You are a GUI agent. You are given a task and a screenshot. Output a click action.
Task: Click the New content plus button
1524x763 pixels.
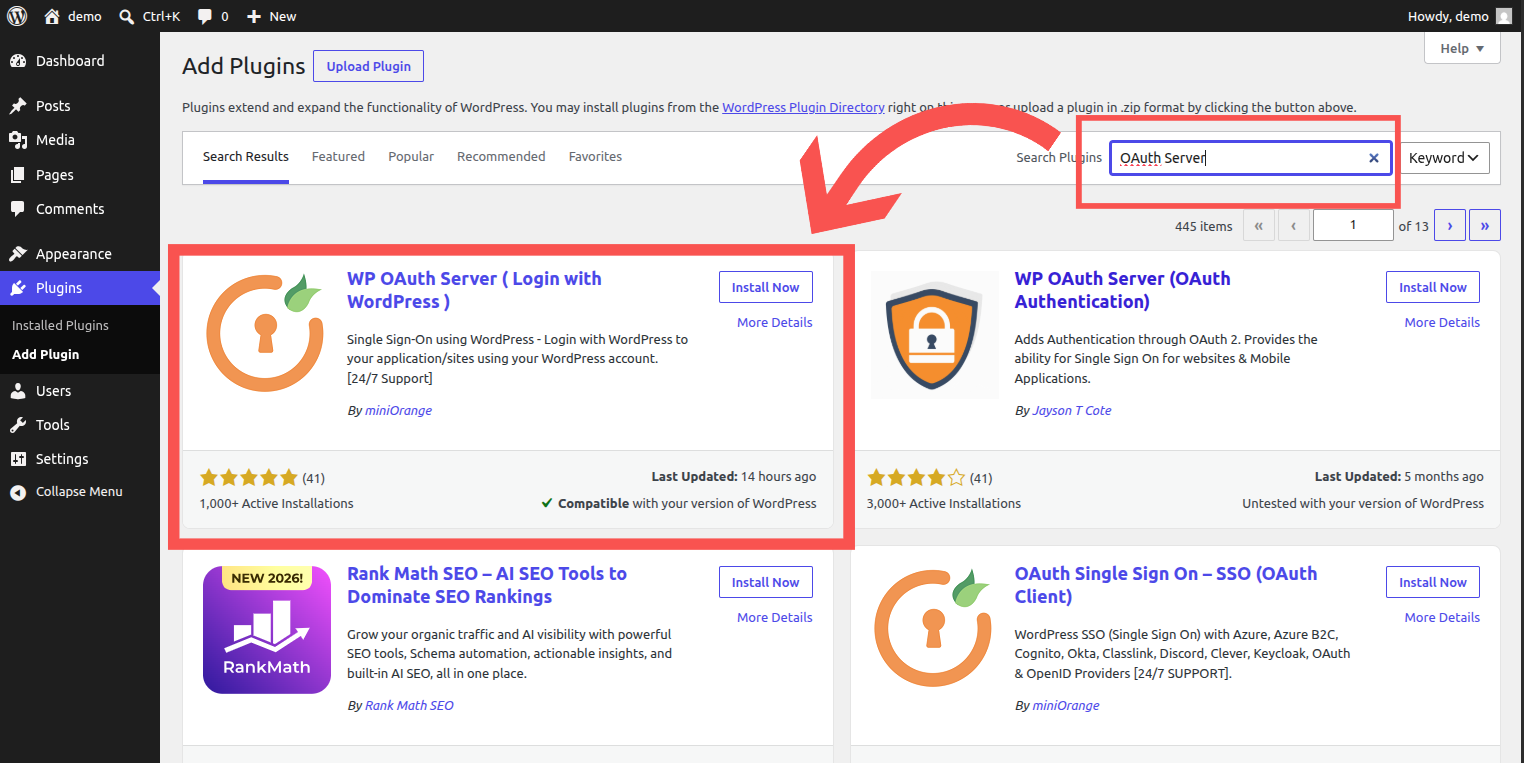(271, 16)
